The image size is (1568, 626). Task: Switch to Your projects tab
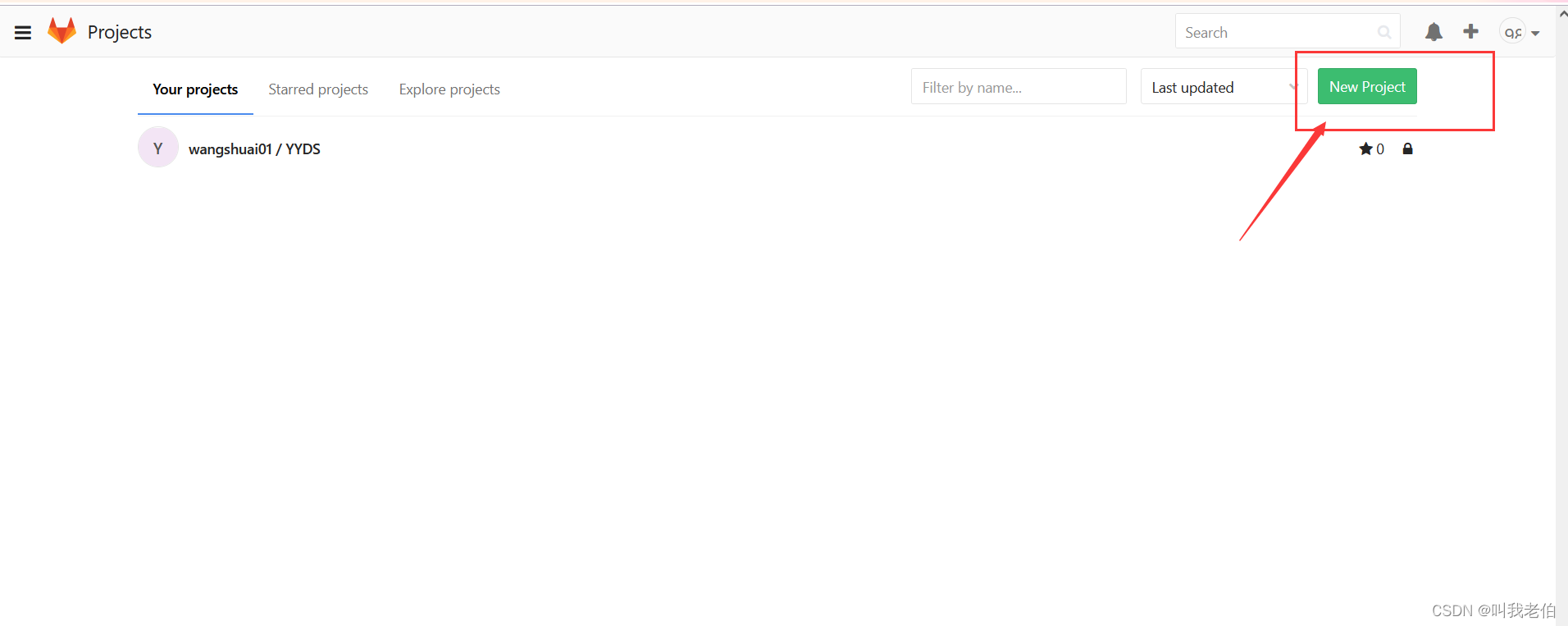coord(195,89)
